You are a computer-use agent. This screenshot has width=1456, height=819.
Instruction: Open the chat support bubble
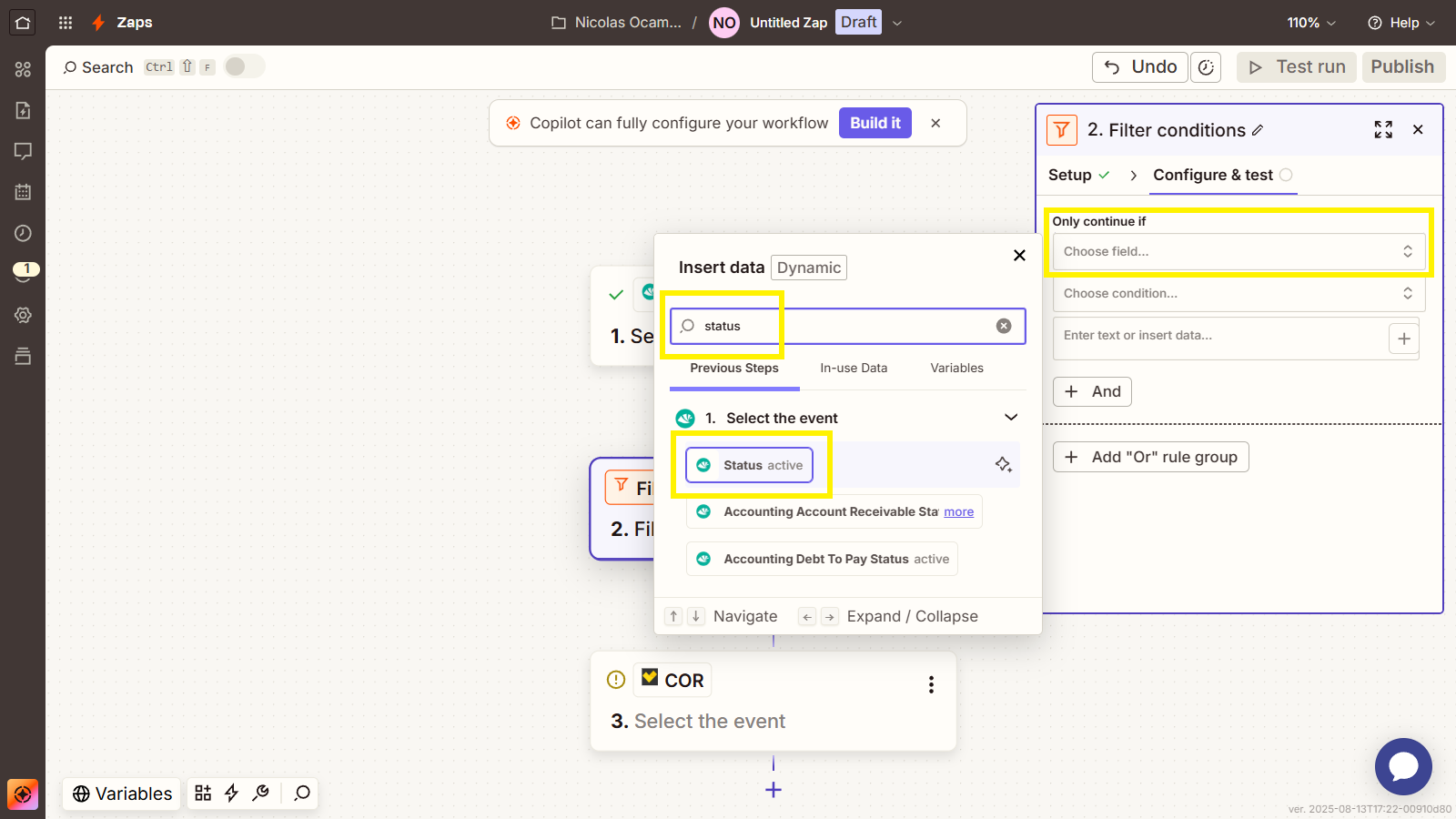[x=1403, y=766]
